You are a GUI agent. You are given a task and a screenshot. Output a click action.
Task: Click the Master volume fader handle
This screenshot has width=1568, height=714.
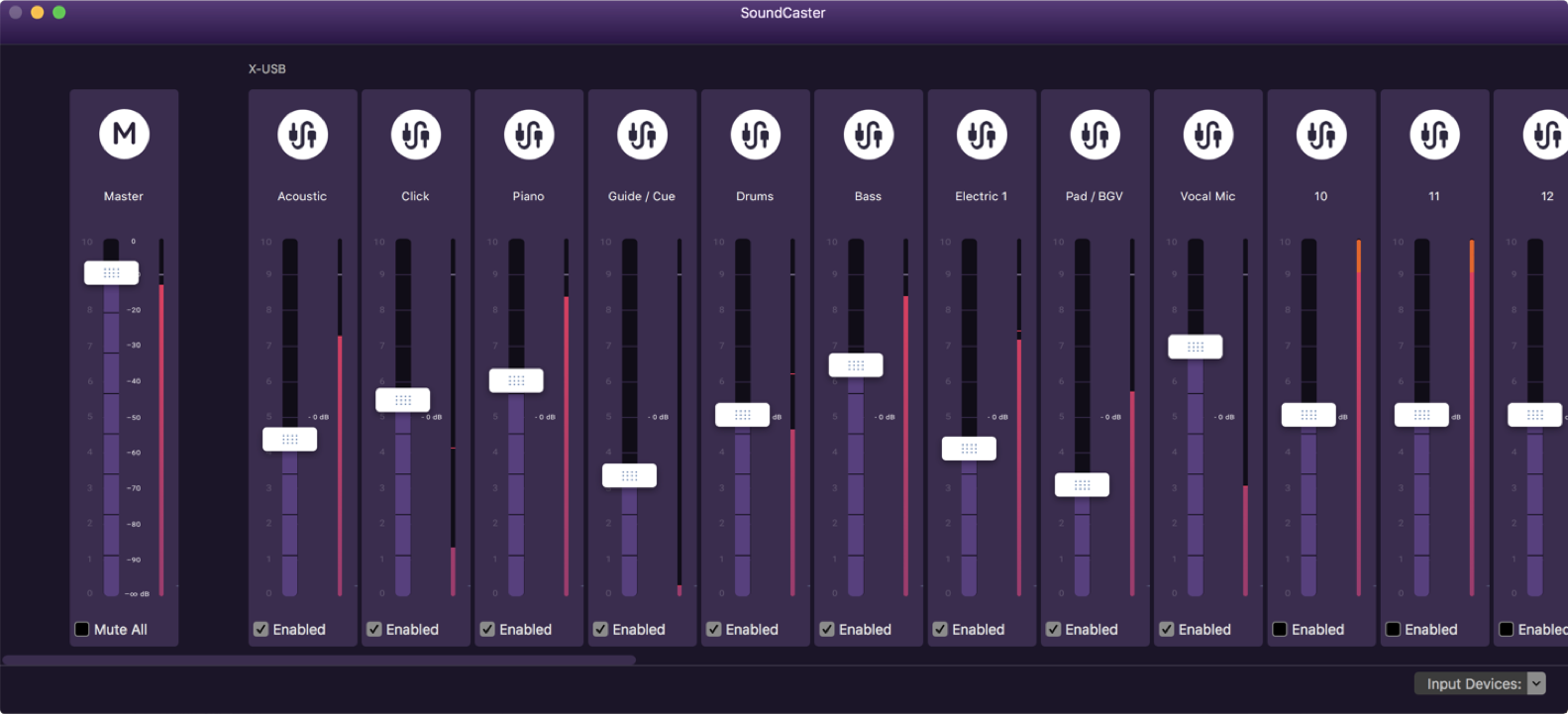(x=111, y=272)
